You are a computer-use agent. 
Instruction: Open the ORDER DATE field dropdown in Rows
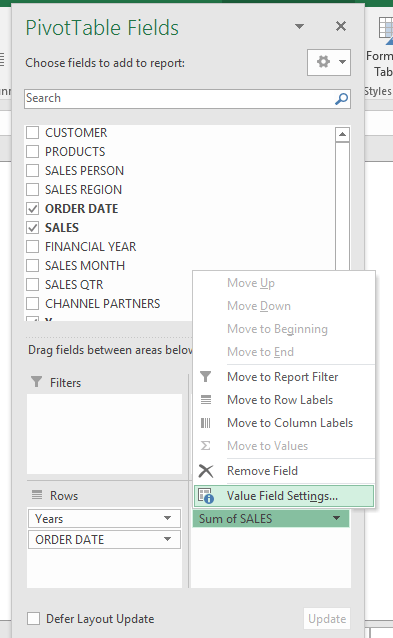167,539
